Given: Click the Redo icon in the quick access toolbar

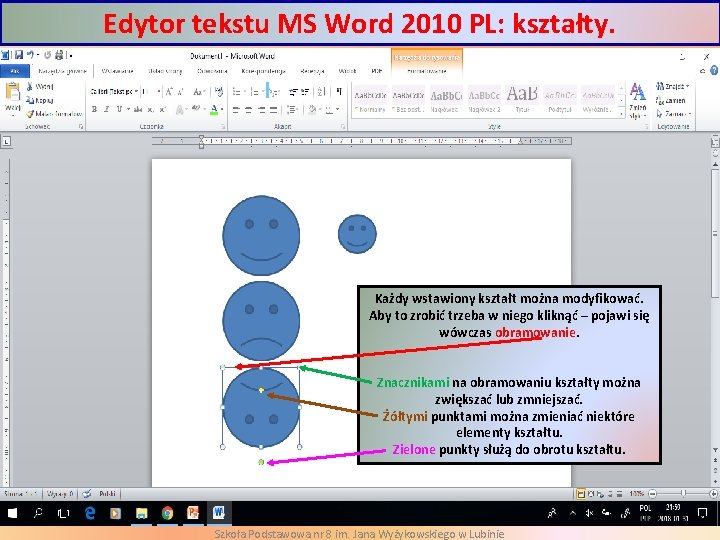Looking at the screenshot, I should point(47,55).
